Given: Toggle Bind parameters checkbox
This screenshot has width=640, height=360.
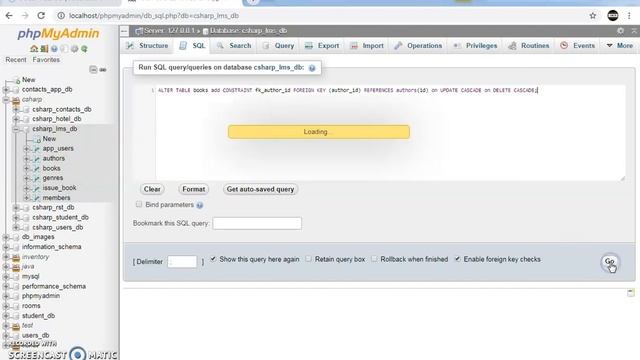Looking at the screenshot, I should (139, 204).
